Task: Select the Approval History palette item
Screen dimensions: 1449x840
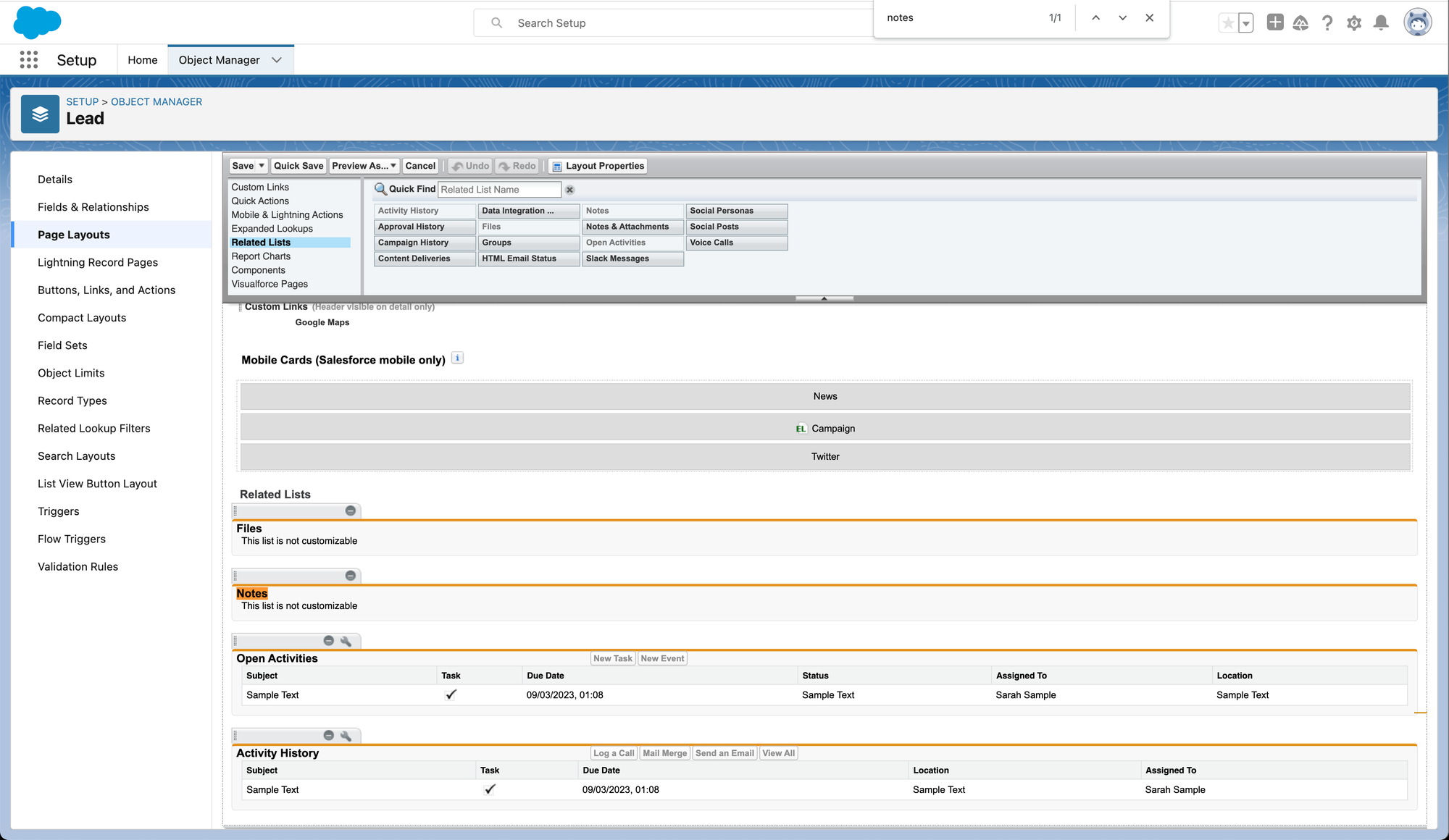Action: pos(425,227)
